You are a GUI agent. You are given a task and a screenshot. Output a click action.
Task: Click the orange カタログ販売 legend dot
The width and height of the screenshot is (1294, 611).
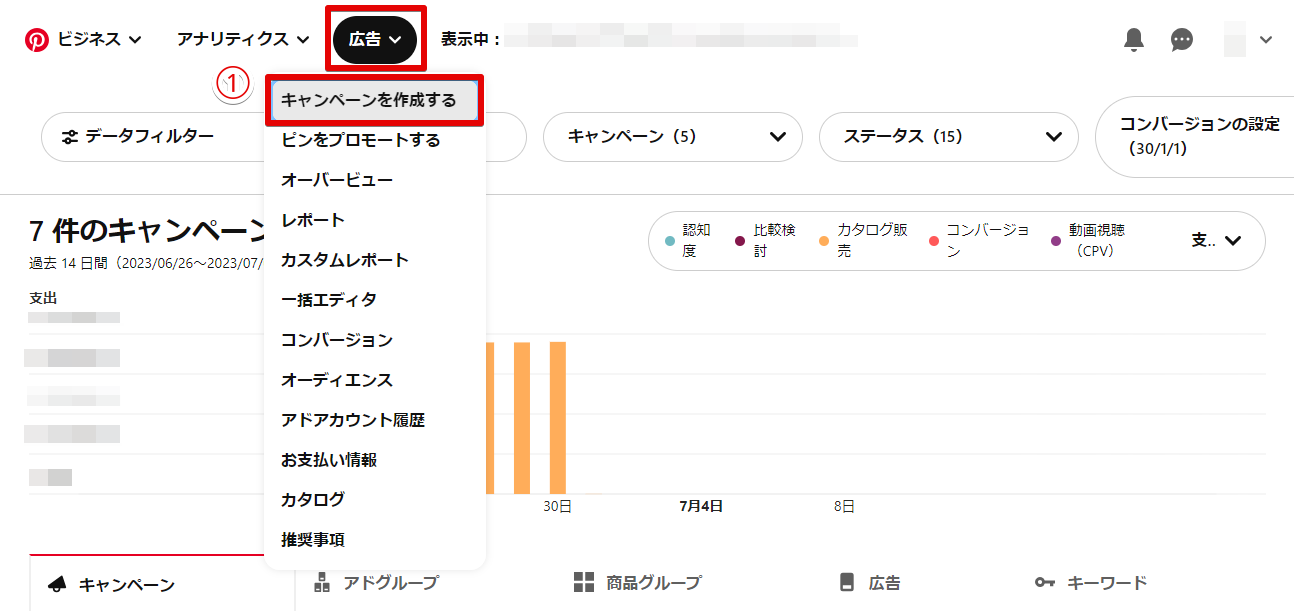pyautogui.click(x=824, y=241)
